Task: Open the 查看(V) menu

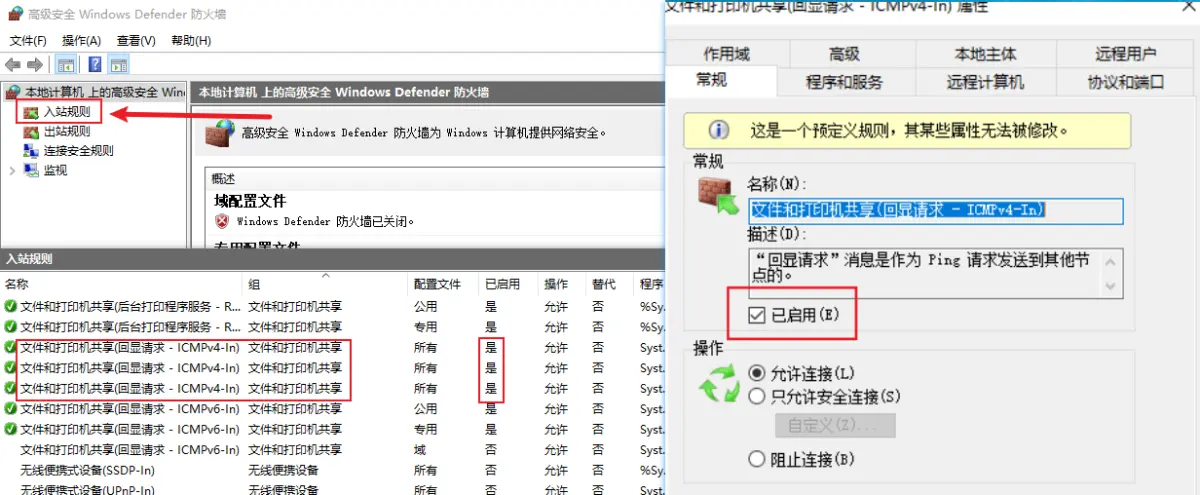Action: click(136, 41)
